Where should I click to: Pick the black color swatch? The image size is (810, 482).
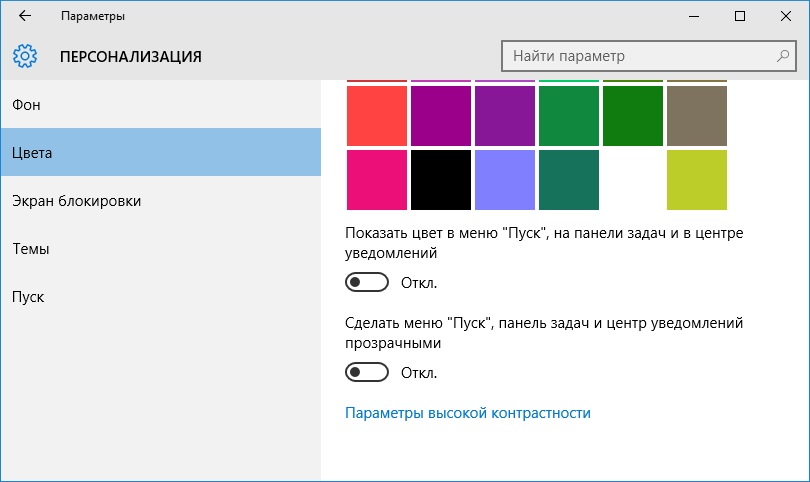click(x=441, y=180)
